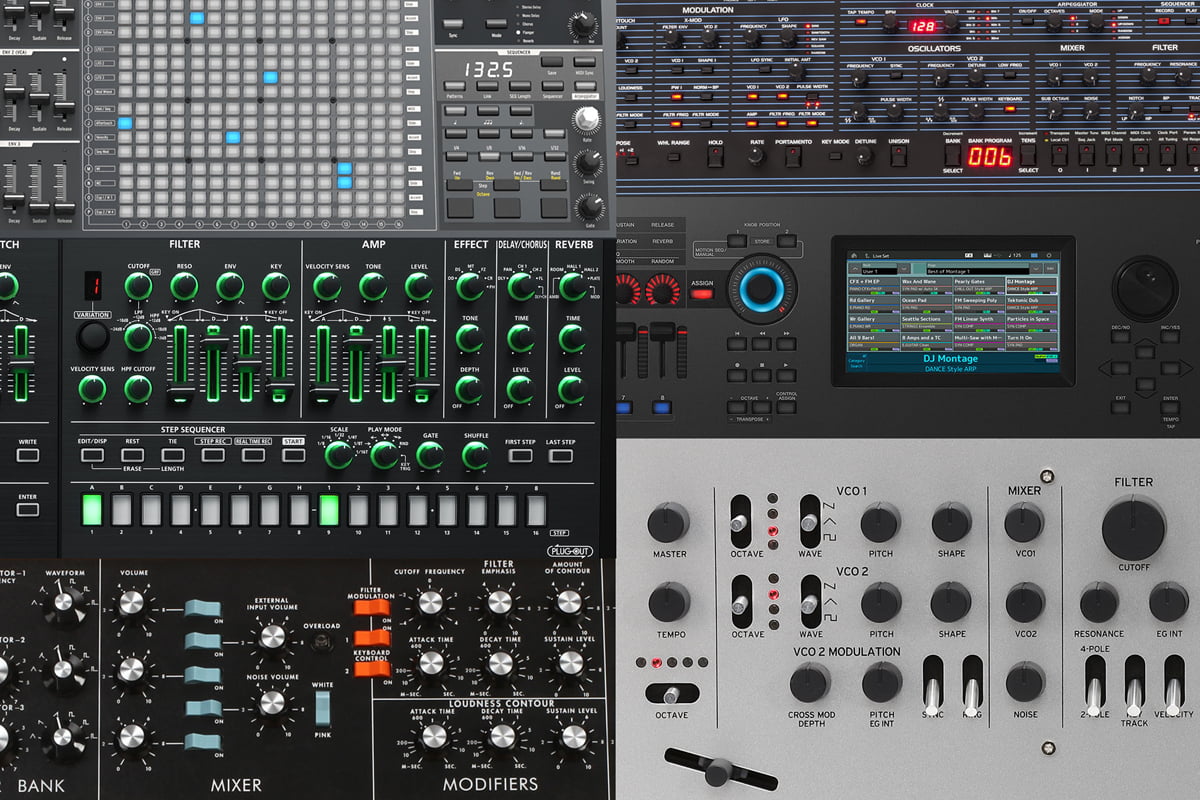Select the Patterns button
Screen dimensions: 1200x800
(x=455, y=86)
